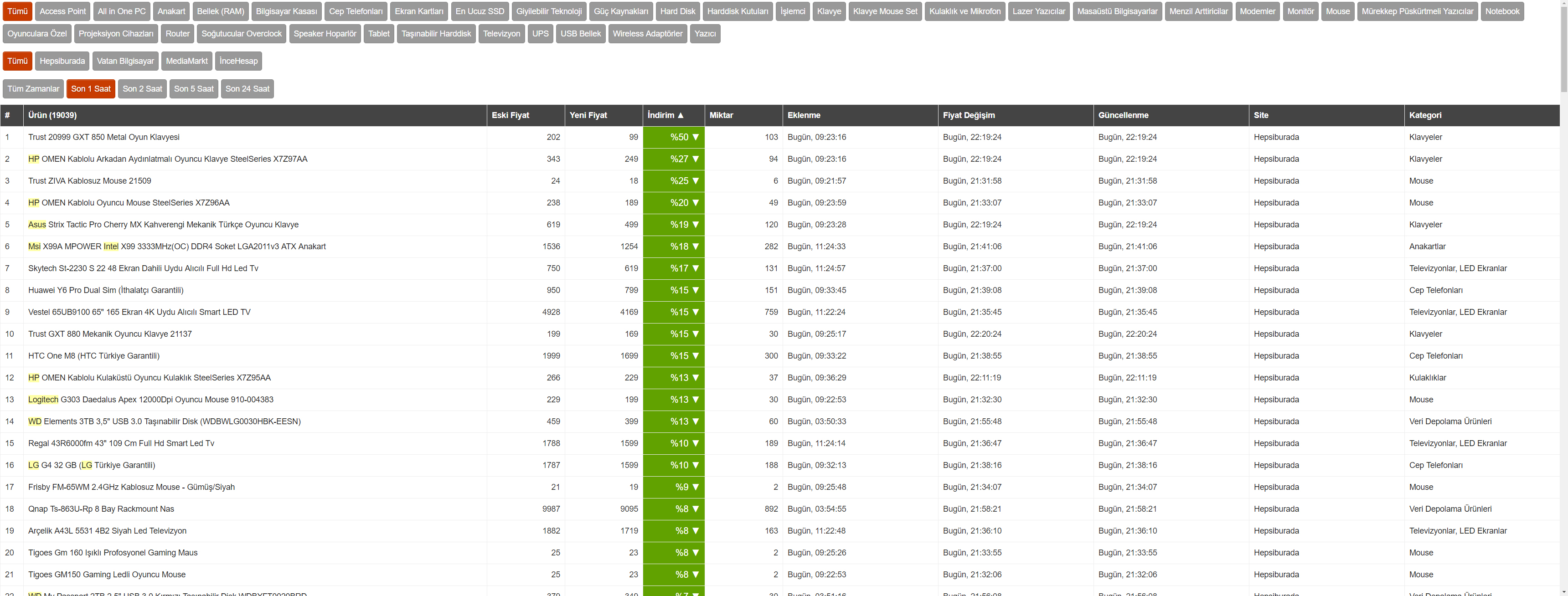Select Cep Telefonları category
1568x596 pixels.
coord(356,11)
